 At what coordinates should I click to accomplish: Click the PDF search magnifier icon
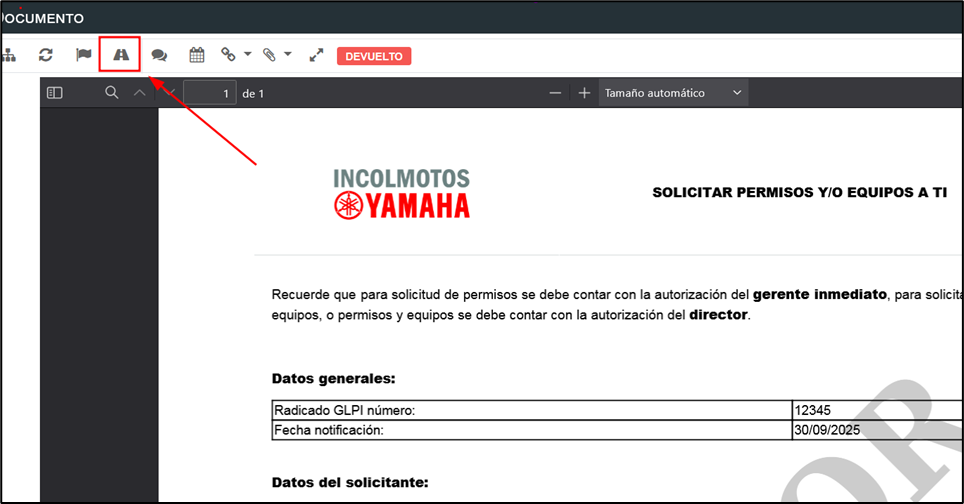coord(112,93)
